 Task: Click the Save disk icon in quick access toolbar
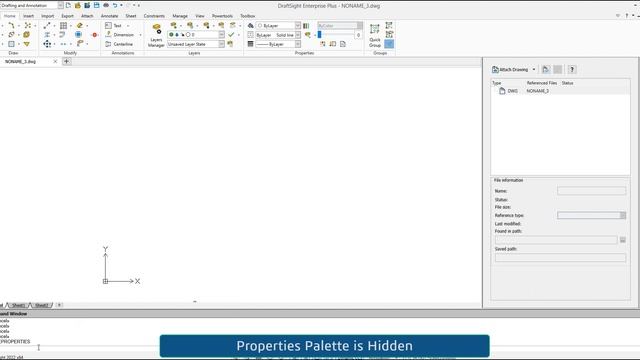click(96, 5)
